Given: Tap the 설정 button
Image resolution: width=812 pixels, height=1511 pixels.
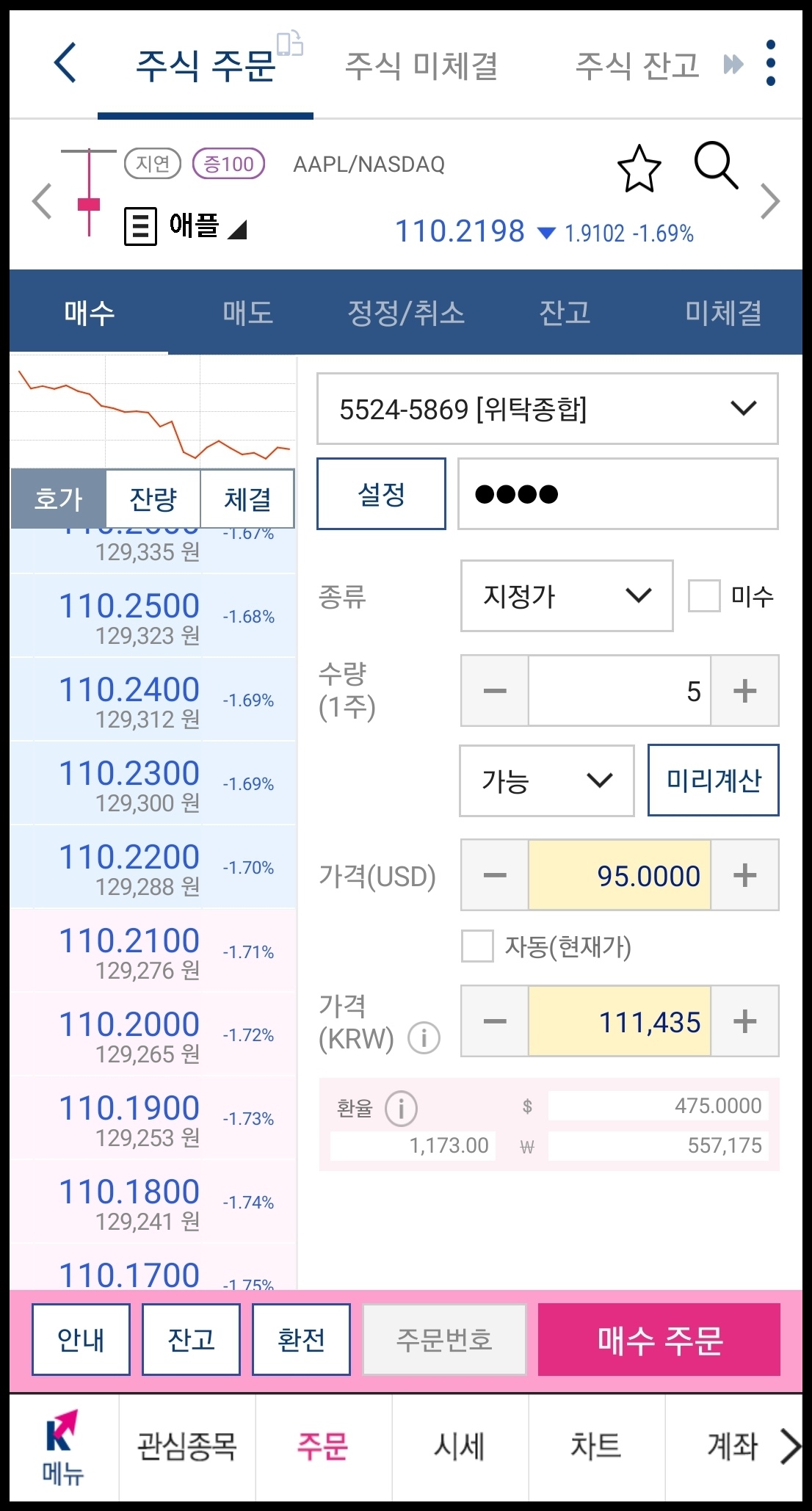Looking at the screenshot, I should tap(381, 493).
